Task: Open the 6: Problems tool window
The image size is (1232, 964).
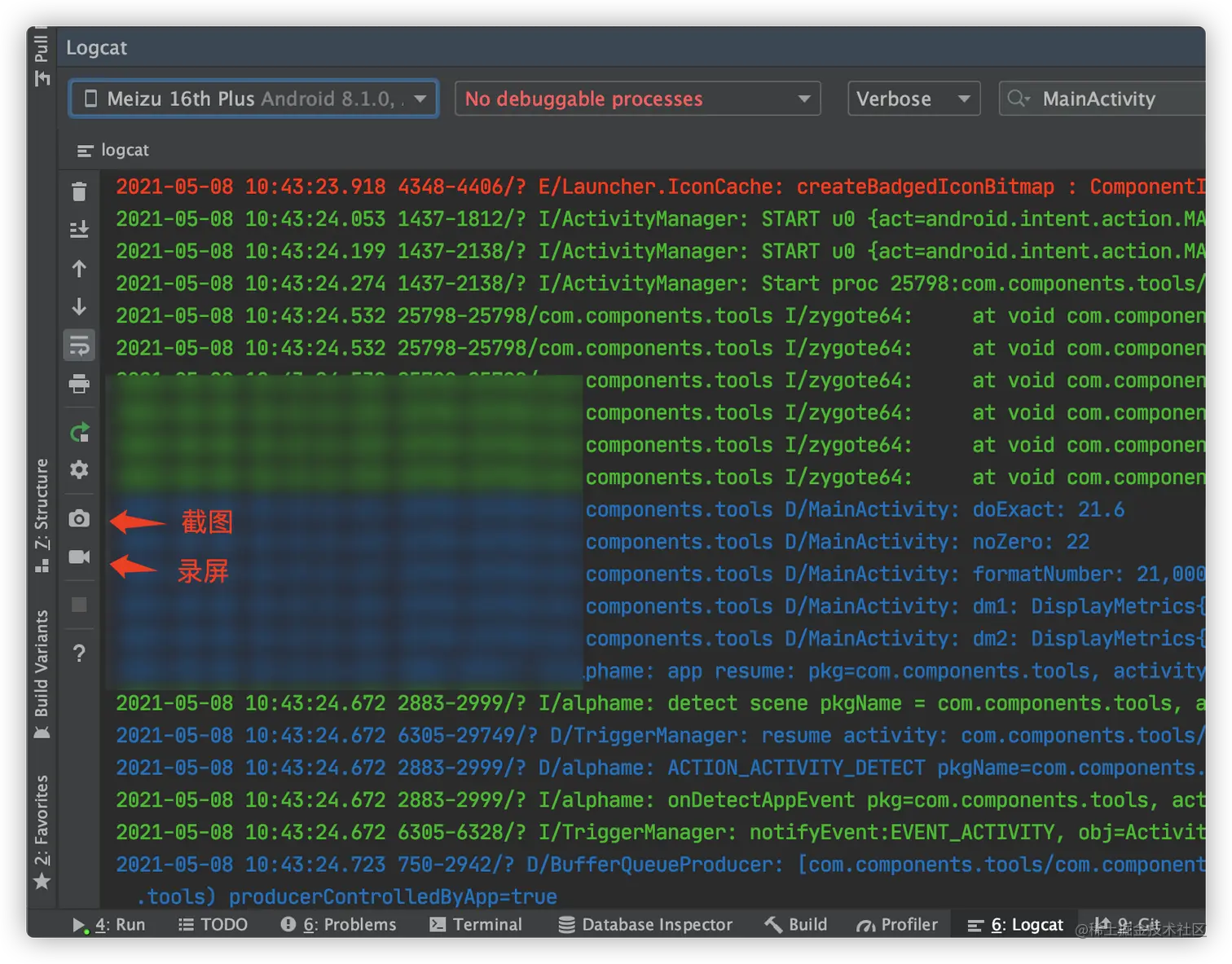Action: 338,925
